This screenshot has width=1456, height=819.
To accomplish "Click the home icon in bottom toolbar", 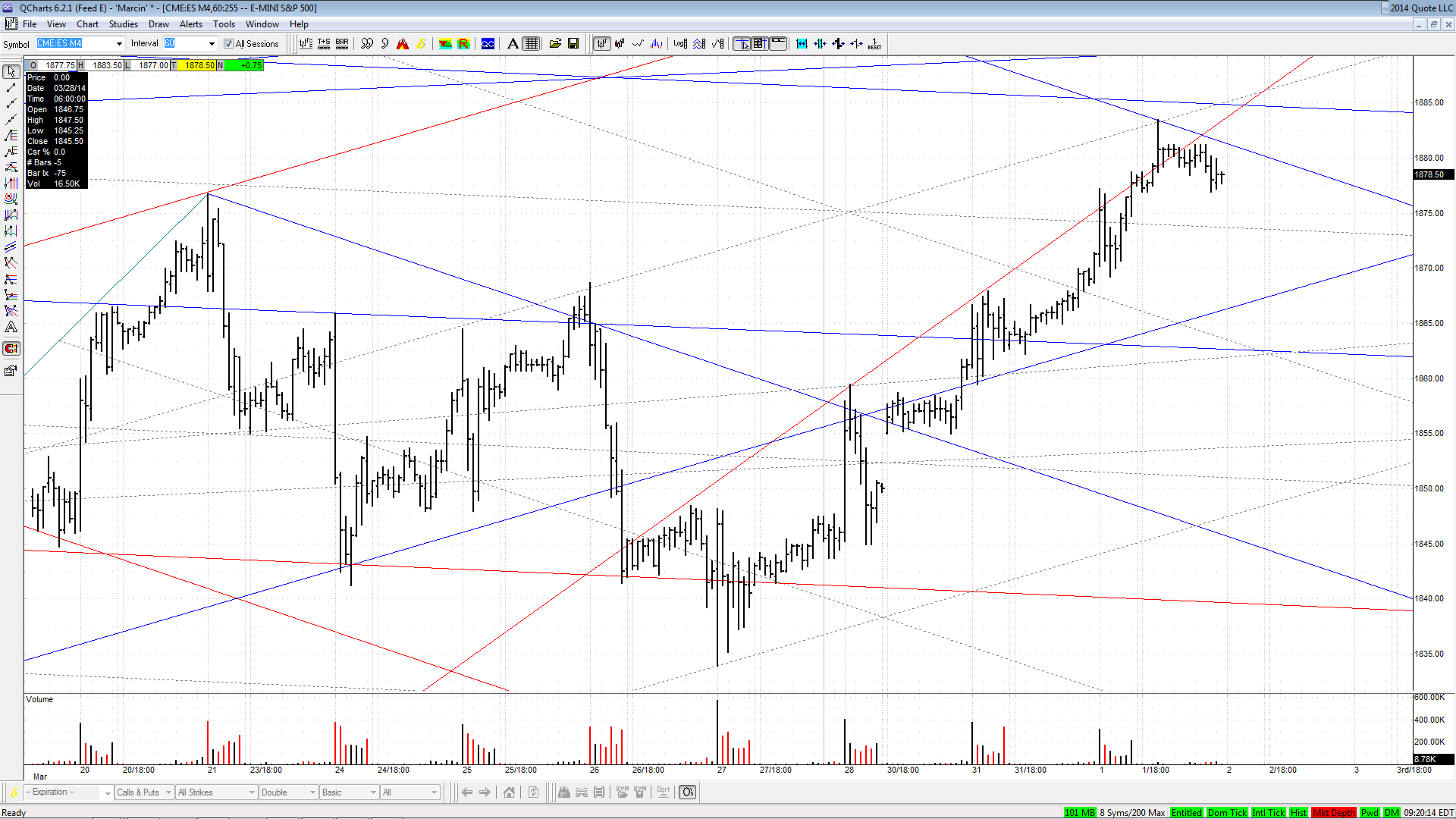I will pos(509,792).
